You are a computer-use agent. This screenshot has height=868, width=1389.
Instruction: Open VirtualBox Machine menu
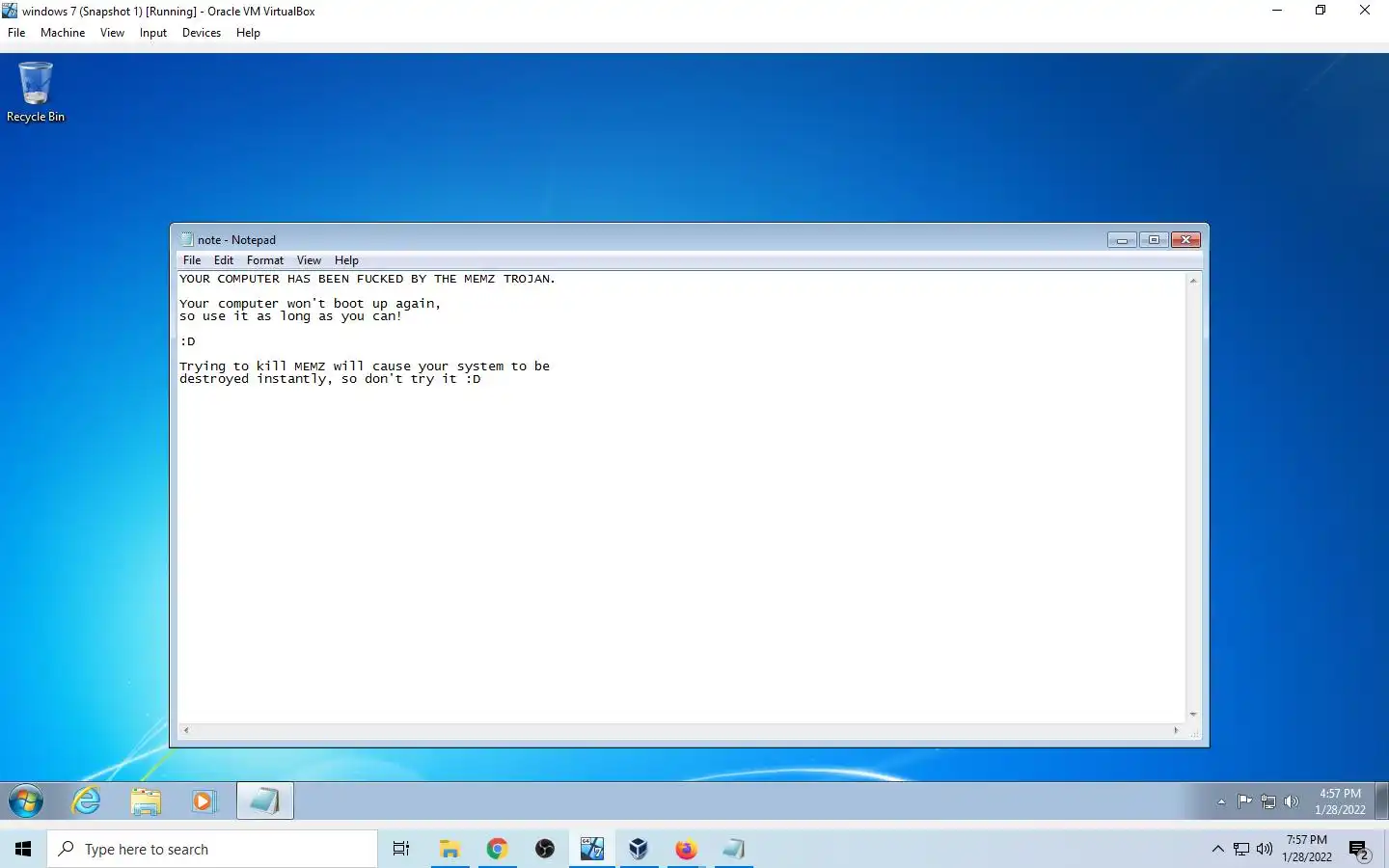coord(63,33)
